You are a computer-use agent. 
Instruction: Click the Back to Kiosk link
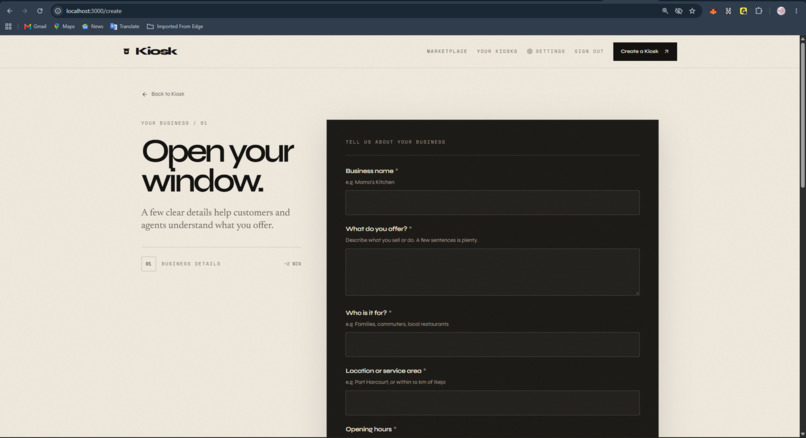click(x=163, y=94)
